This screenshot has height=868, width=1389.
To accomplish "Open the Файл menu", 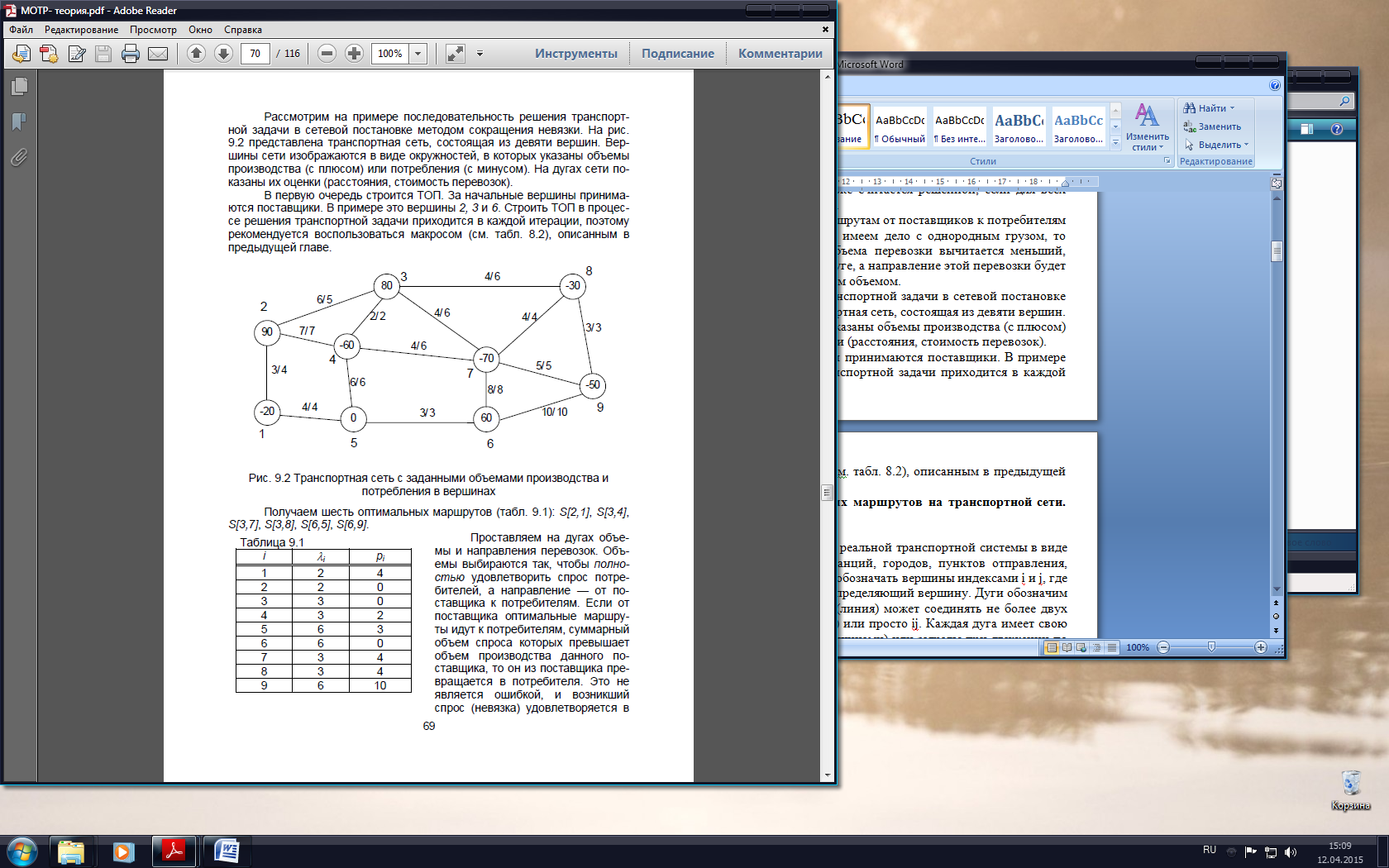I will click(21, 30).
